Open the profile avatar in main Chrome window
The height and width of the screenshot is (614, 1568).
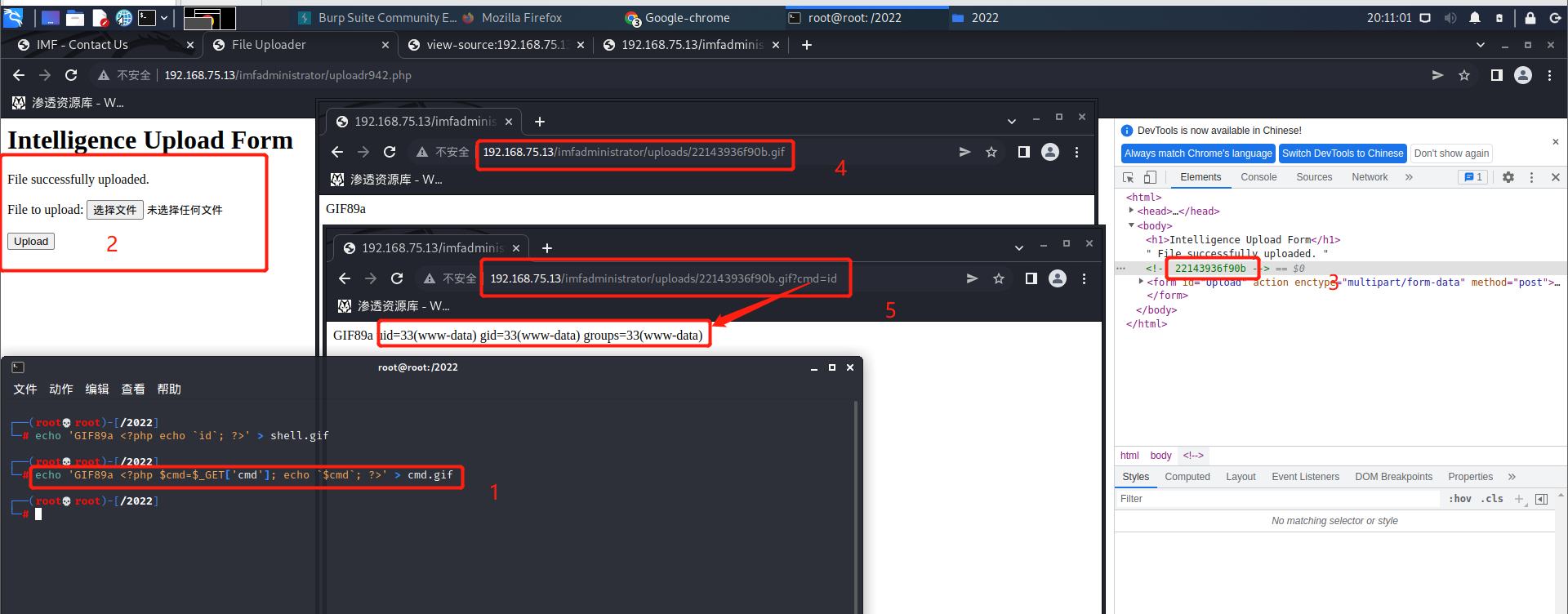(1523, 75)
